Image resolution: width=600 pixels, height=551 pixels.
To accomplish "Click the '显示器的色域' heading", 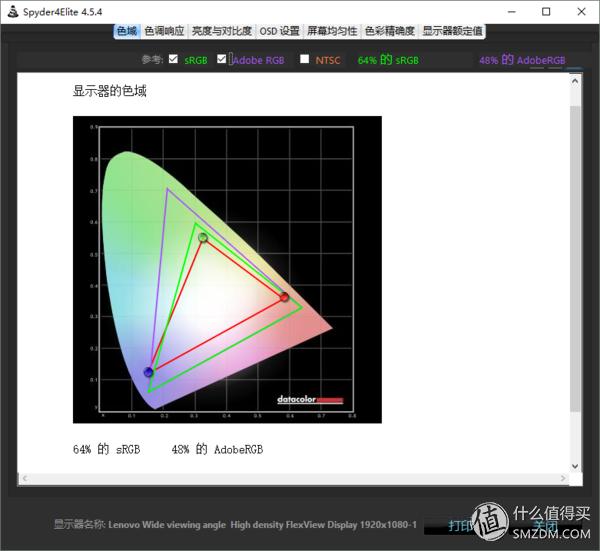I will [109, 91].
